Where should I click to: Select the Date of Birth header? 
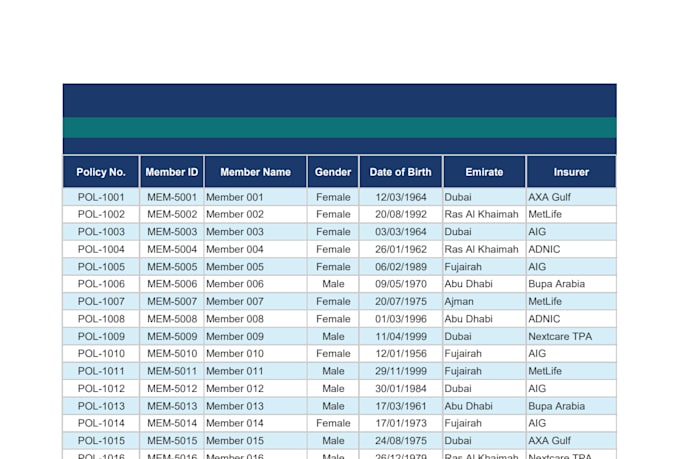pos(401,172)
